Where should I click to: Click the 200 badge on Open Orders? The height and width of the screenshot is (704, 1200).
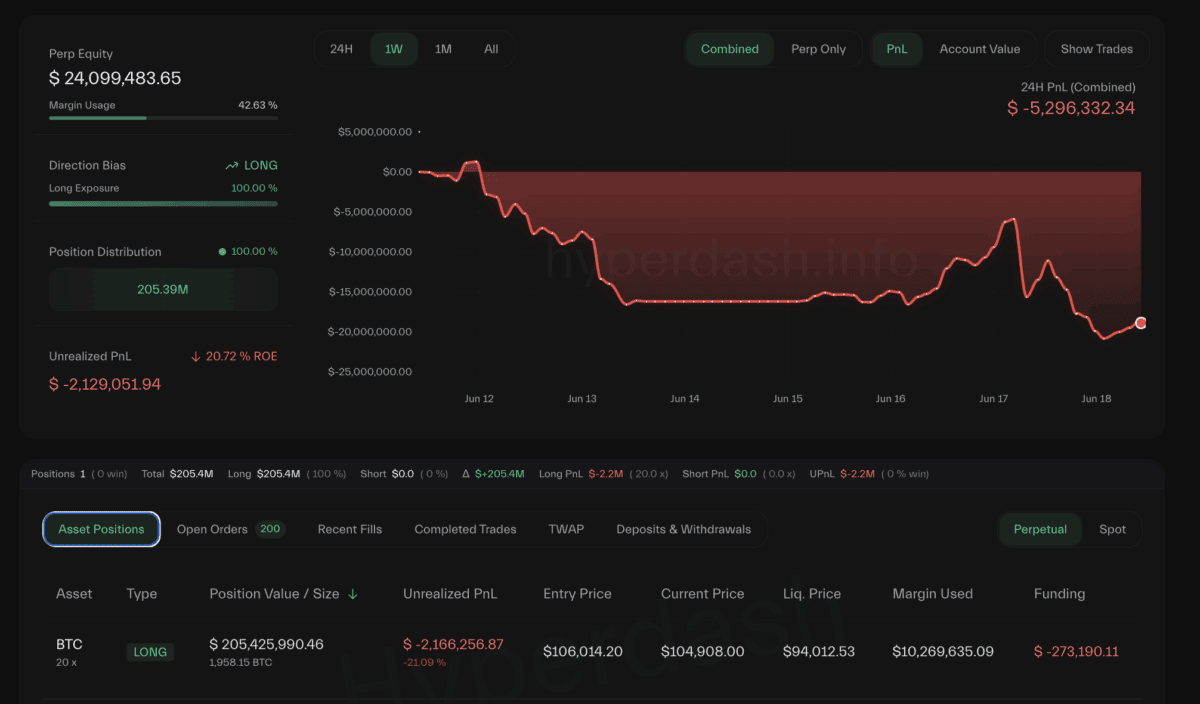point(270,529)
